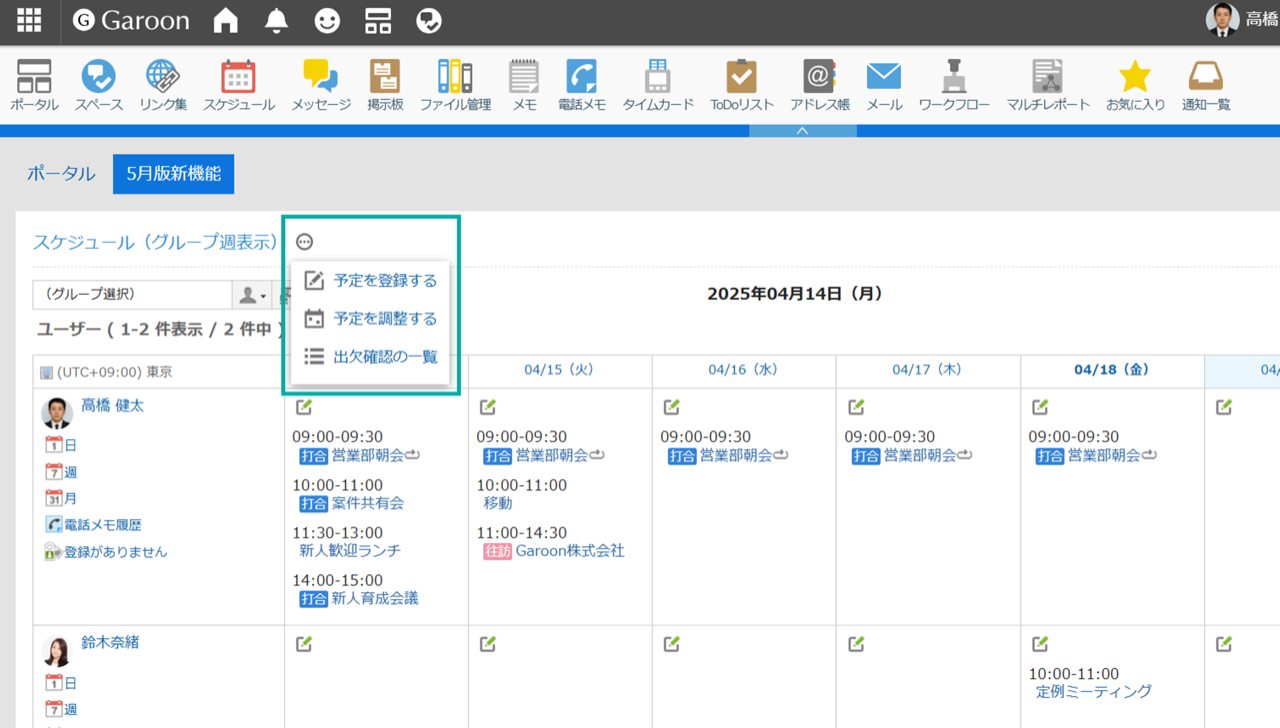Add appointment for 鈴木奈緒 on 04/15
1280x728 pixels.
(488, 644)
